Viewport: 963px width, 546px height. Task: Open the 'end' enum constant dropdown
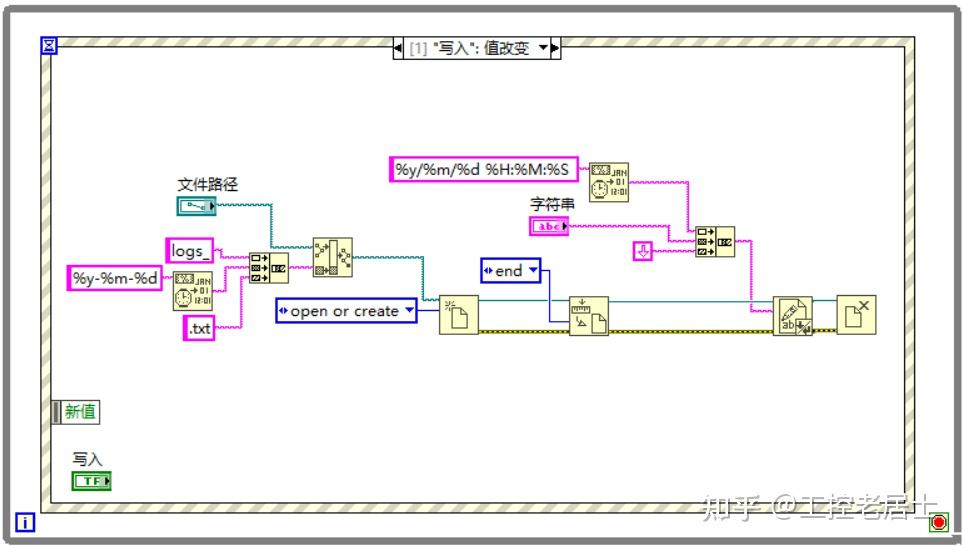pos(533,270)
